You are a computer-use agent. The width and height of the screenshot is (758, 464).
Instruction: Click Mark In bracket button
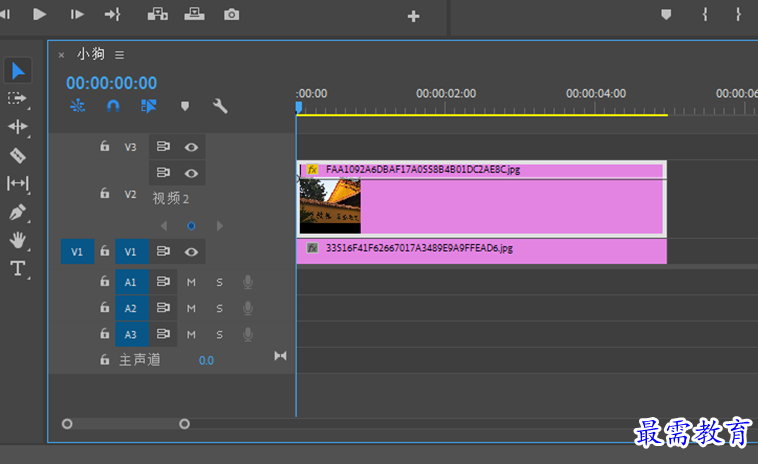pos(705,14)
